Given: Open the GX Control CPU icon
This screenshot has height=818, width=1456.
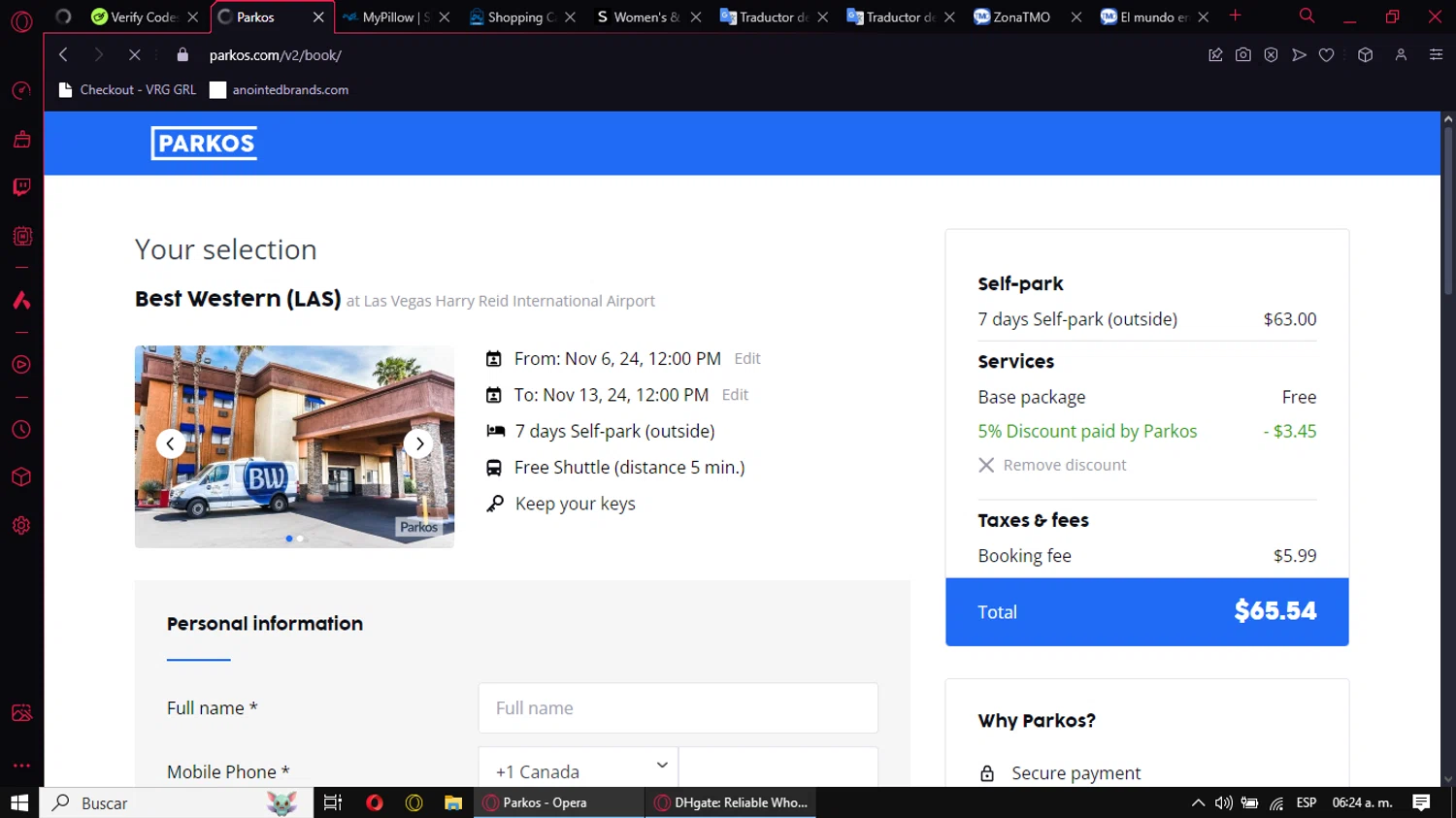Looking at the screenshot, I should click(21, 236).
